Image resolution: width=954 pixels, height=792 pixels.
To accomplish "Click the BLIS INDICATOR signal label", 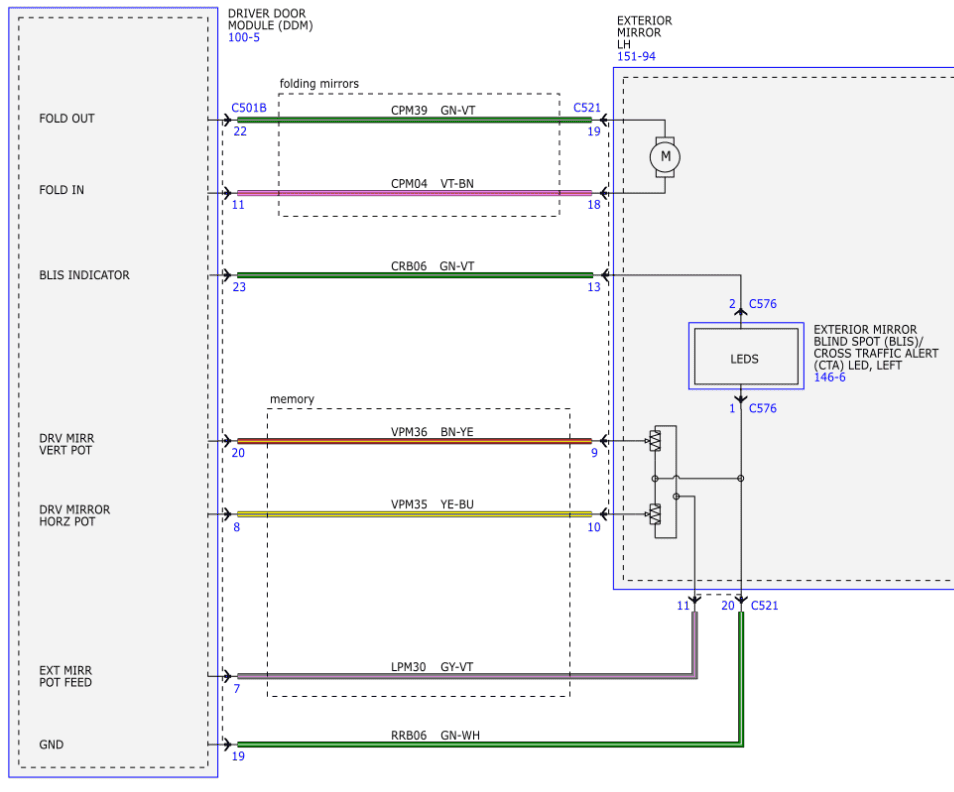I will pos(84,275).
